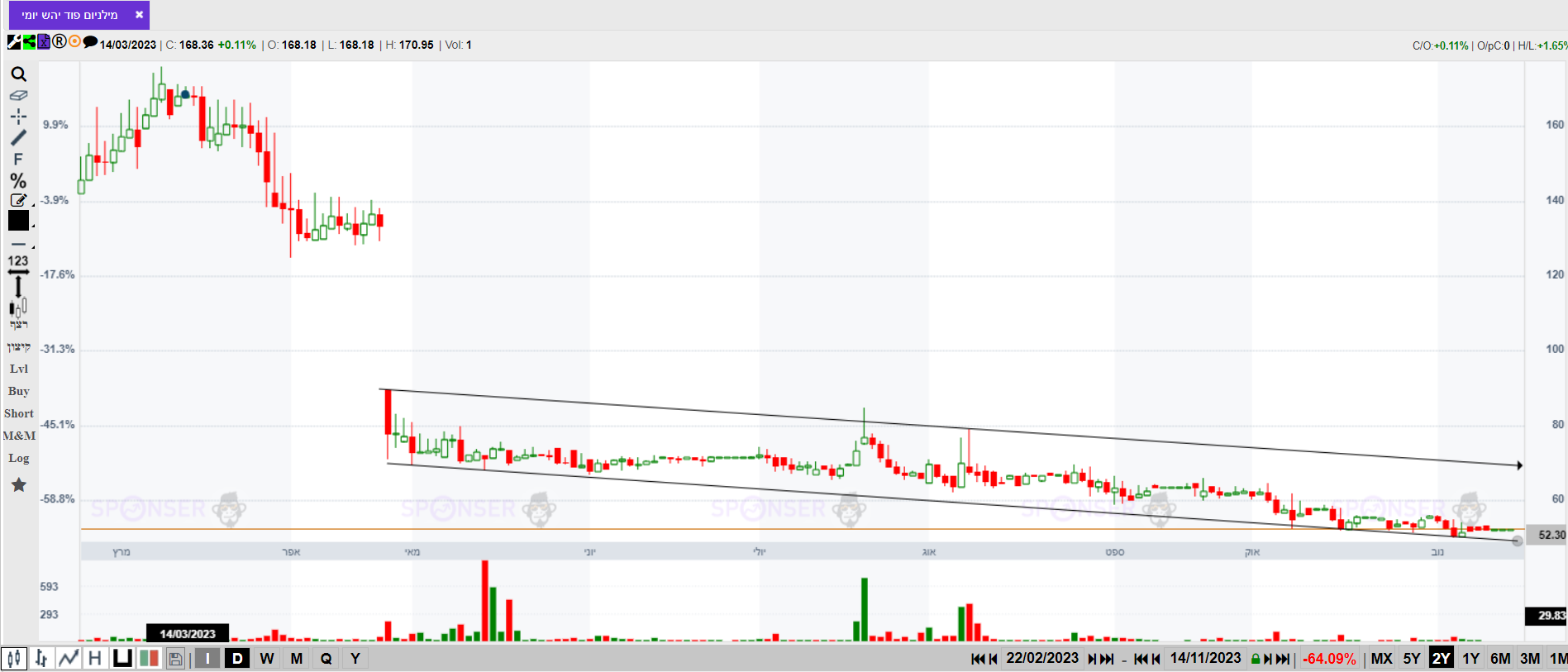Toggle the green end-date lock
This screenshot has height=672, width=1568.
[1256, 659]
